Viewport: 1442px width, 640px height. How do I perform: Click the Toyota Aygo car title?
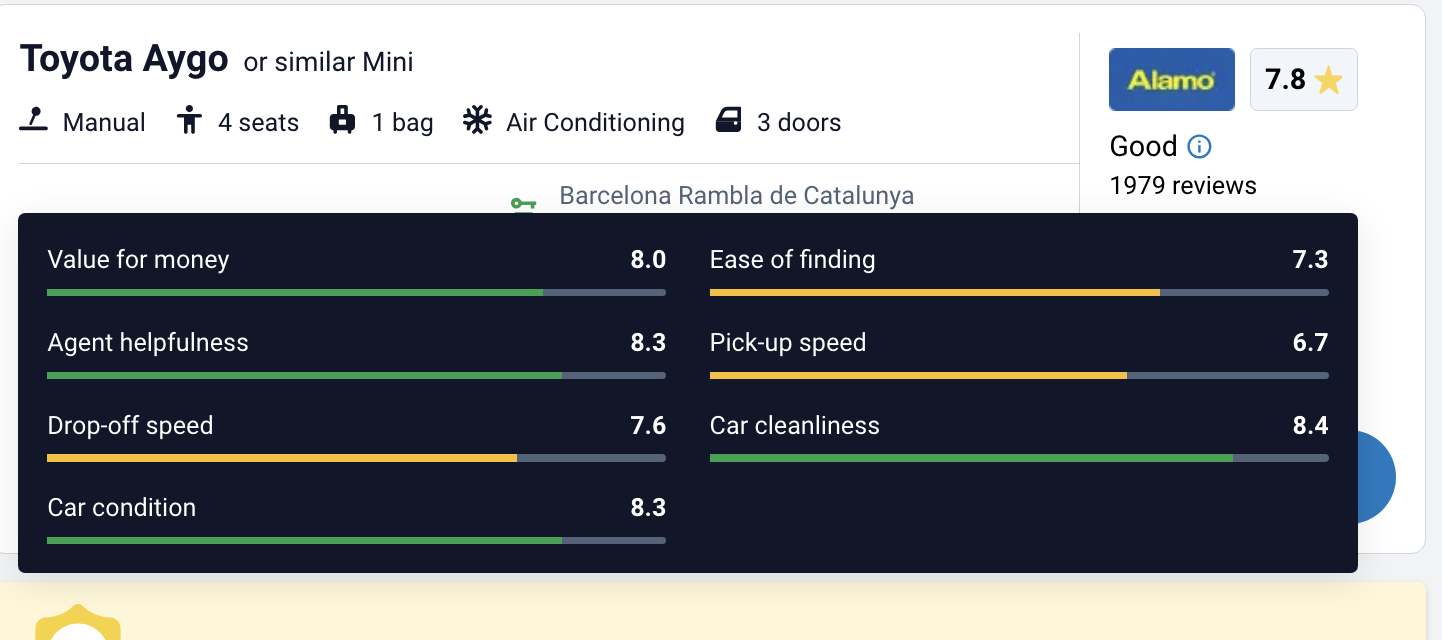[124, 60]
